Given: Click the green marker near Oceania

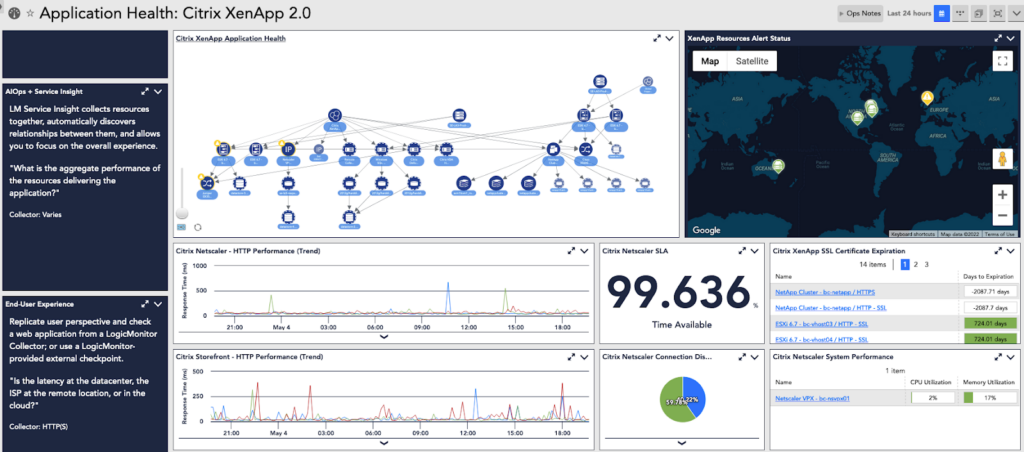Looking at the screenshot, I should tap(777, 166).
